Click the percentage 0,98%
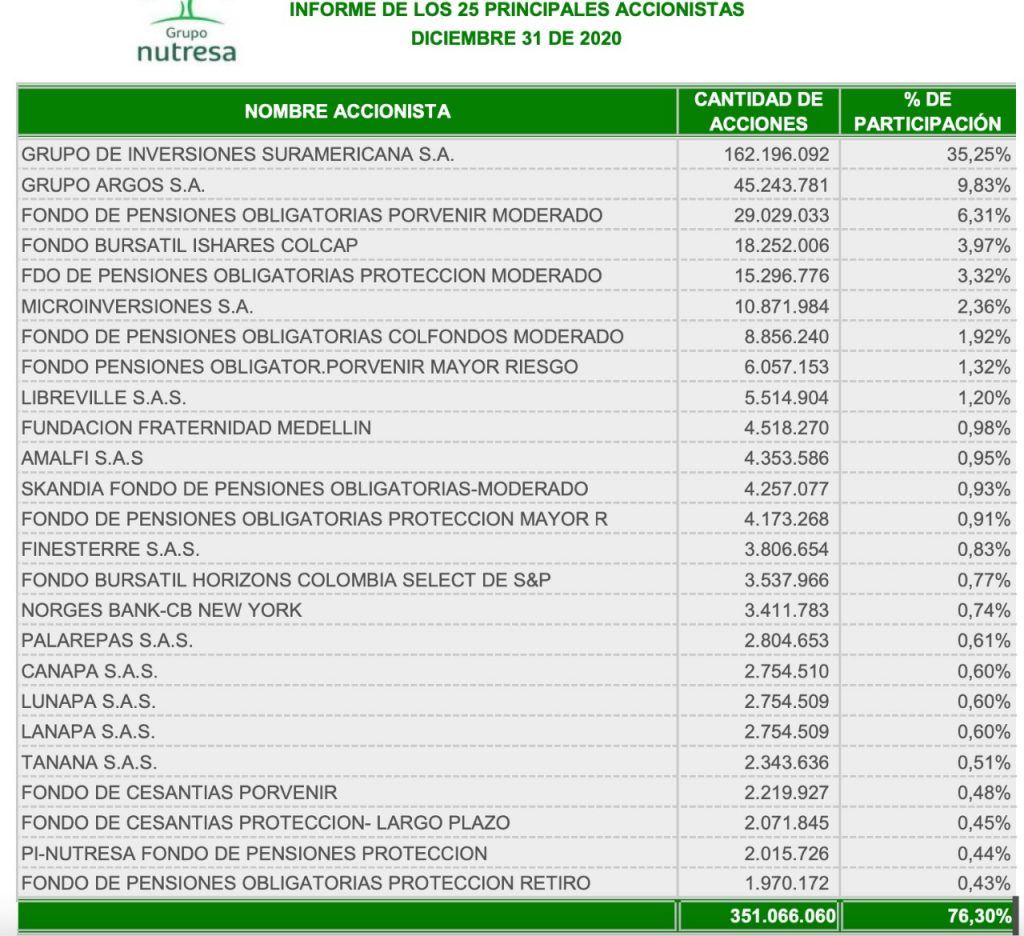The image size is (1024, 936). (x=984, y=428)
